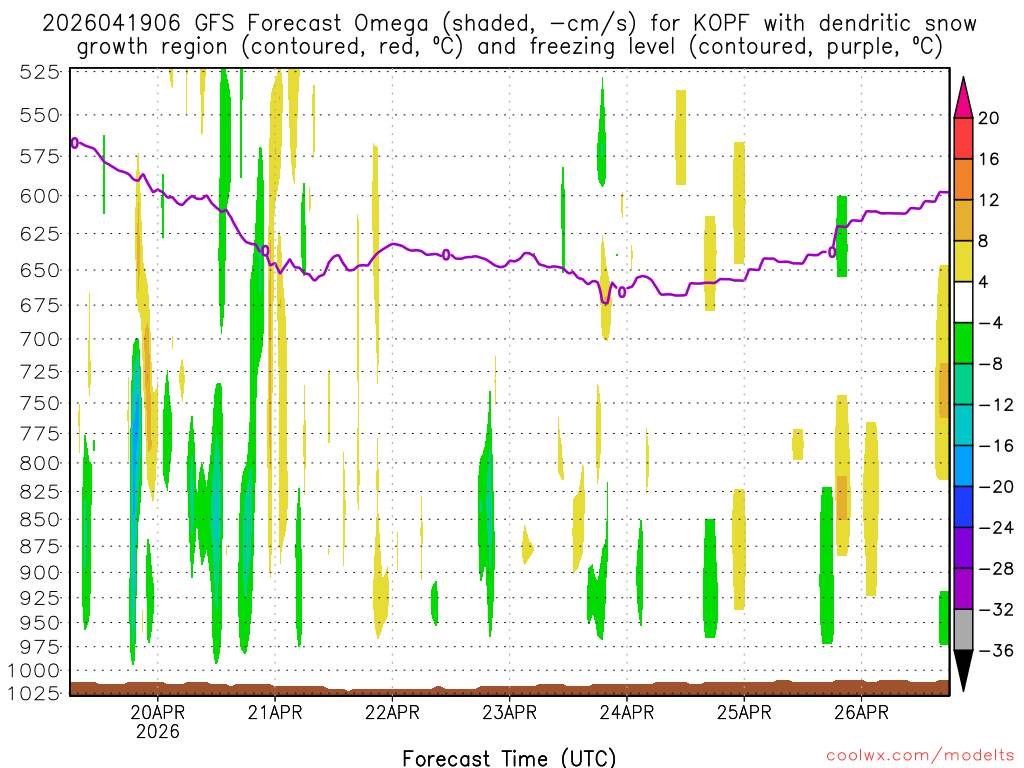Viewport: 1024px width, 768px height.
Task: Click the 1000 pressure level label
Action: [34, 671]
